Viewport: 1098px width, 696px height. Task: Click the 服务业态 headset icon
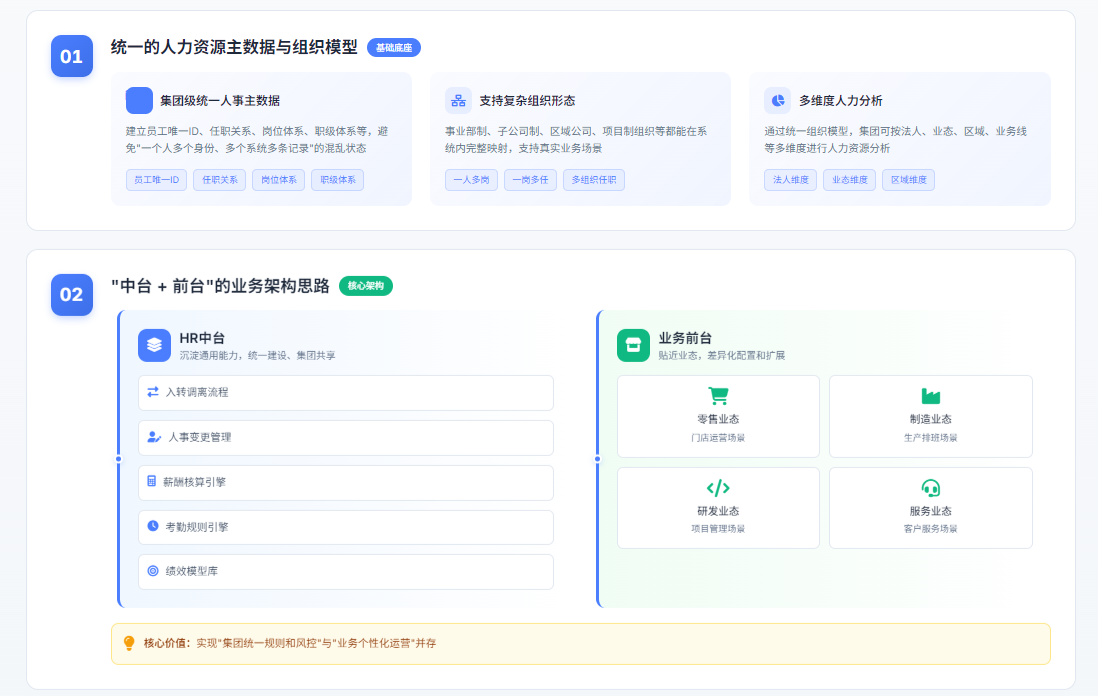pos(930,488)
